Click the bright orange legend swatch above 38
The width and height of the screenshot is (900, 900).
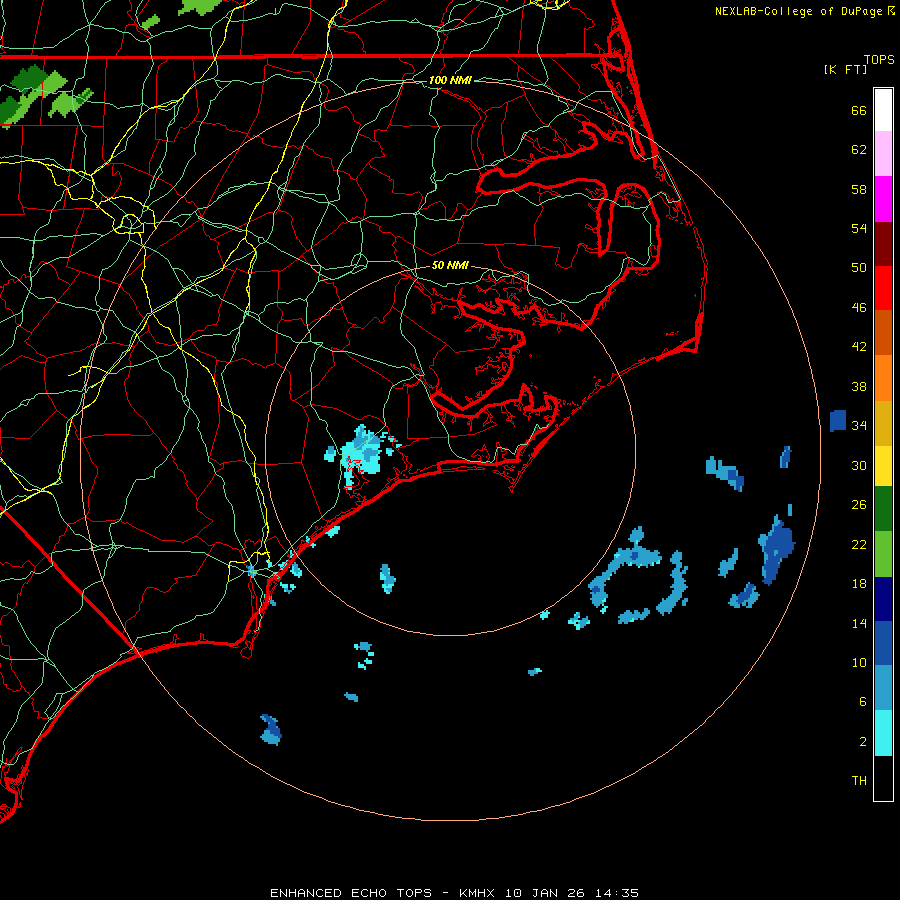[883, 378]
